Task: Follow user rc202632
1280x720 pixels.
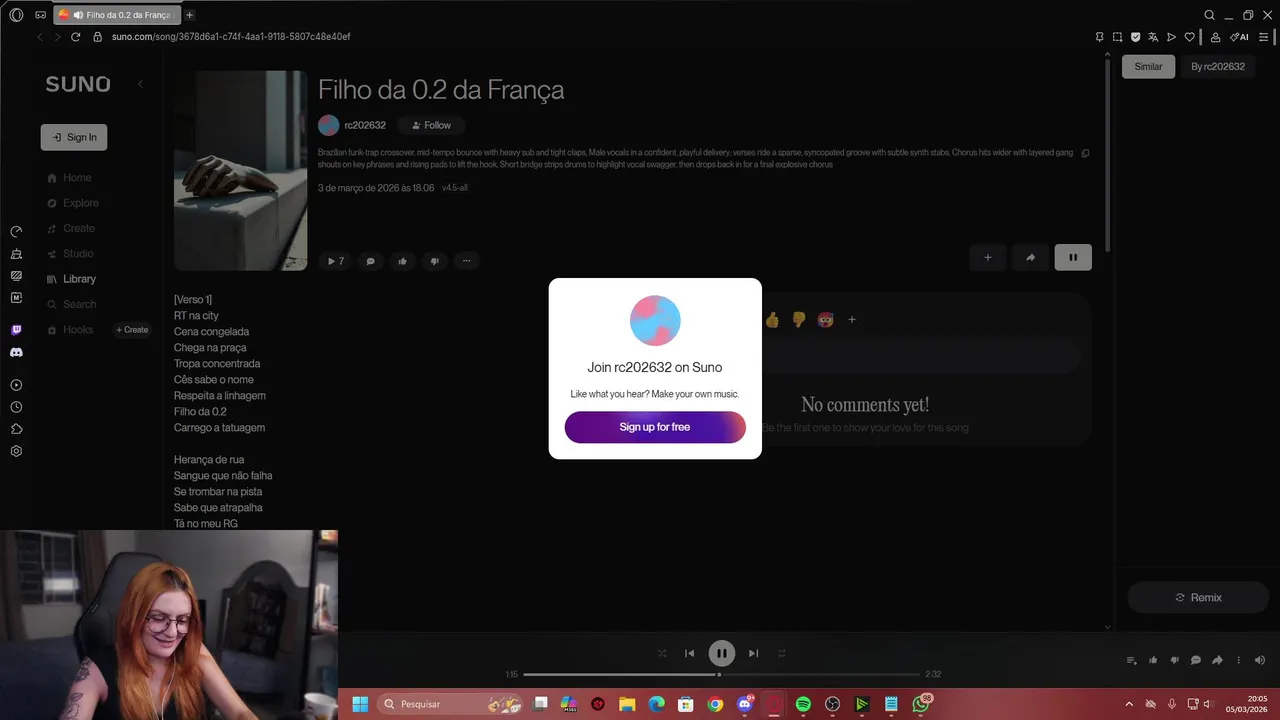Action: [x=431, y=125]
